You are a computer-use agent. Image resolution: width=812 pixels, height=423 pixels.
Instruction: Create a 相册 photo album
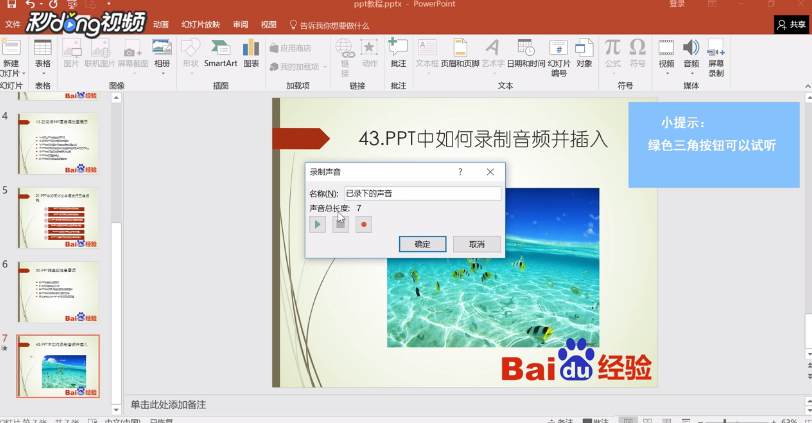(x=162, y=56)
